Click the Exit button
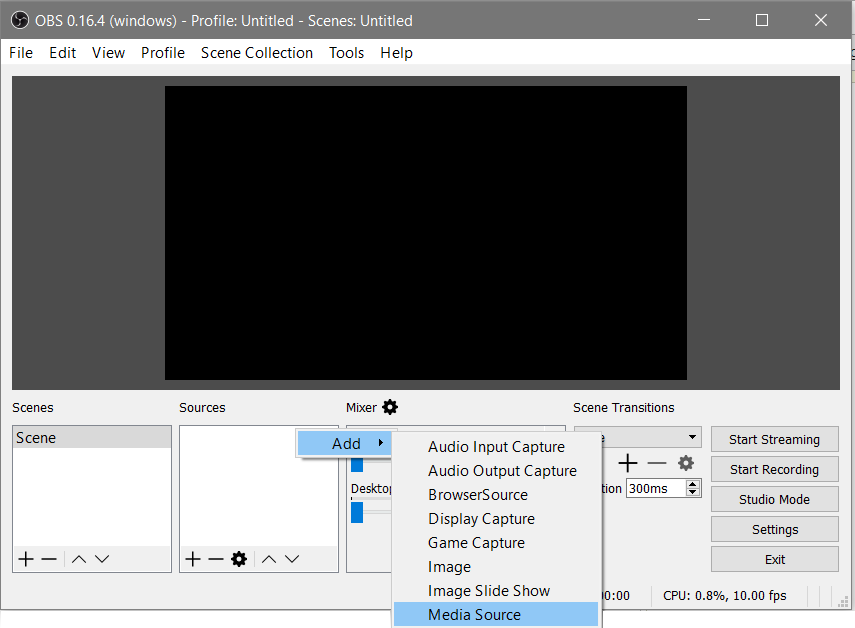This screenshot has width=855, height=628. pos(774,559)
